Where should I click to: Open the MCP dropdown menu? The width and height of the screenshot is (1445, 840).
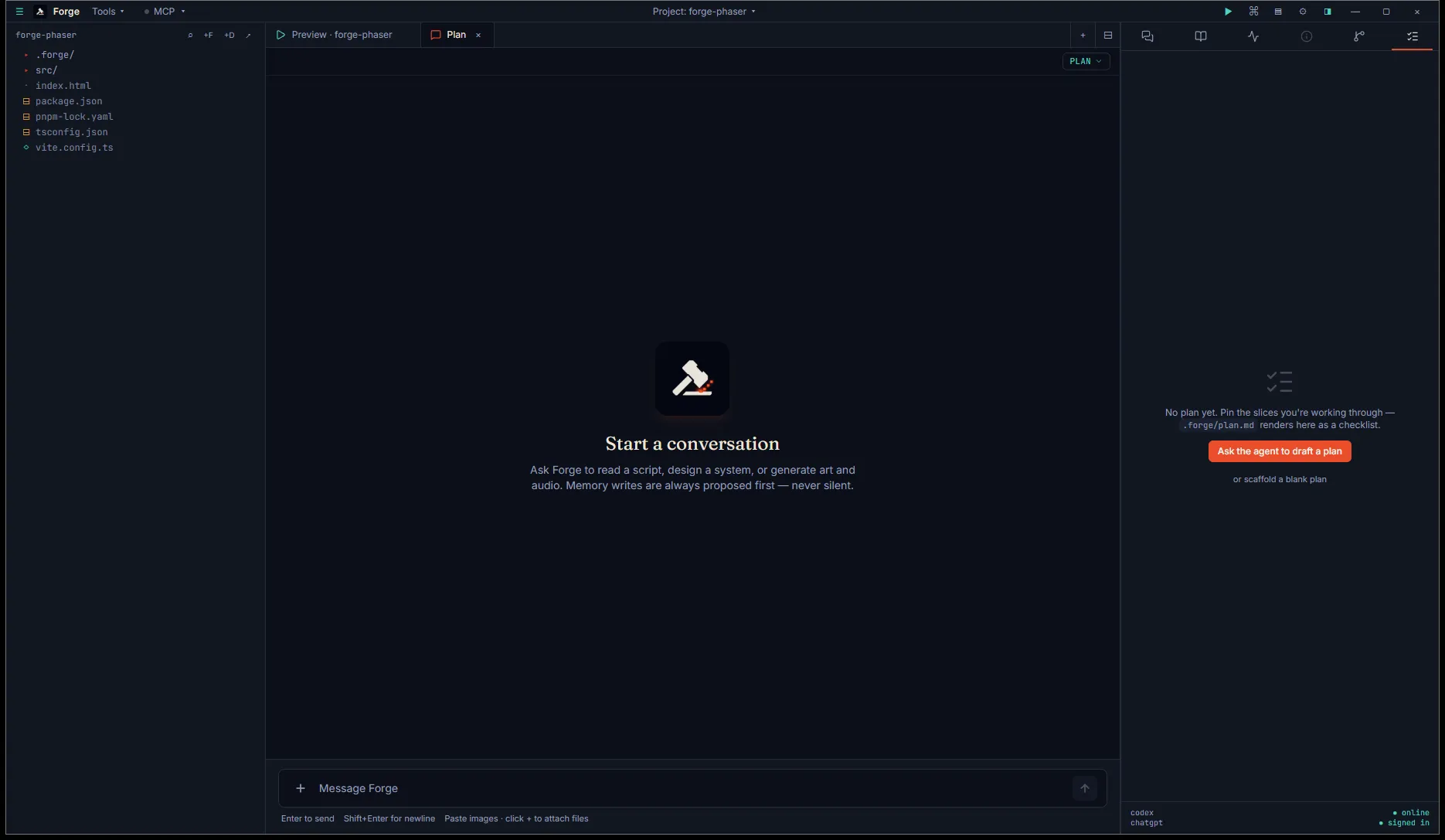point(165,12)
